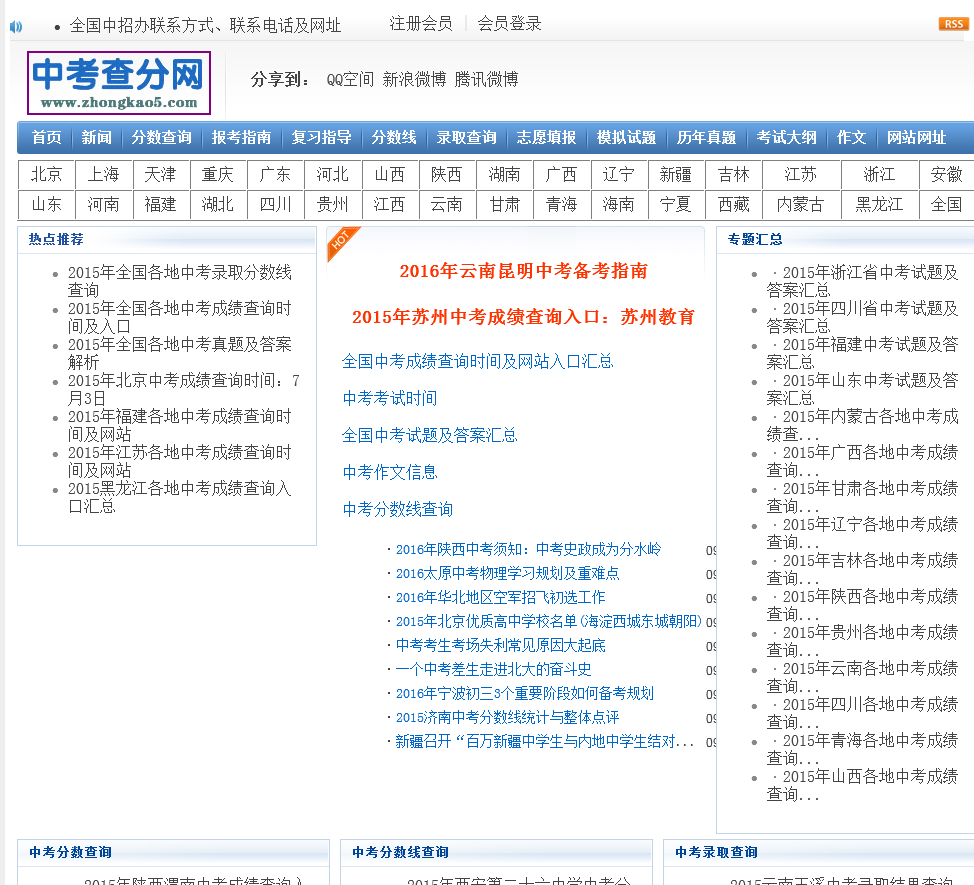The image size is (974, 885).
Task: Select 分数线 navigation item
Action: pos(394,137)
